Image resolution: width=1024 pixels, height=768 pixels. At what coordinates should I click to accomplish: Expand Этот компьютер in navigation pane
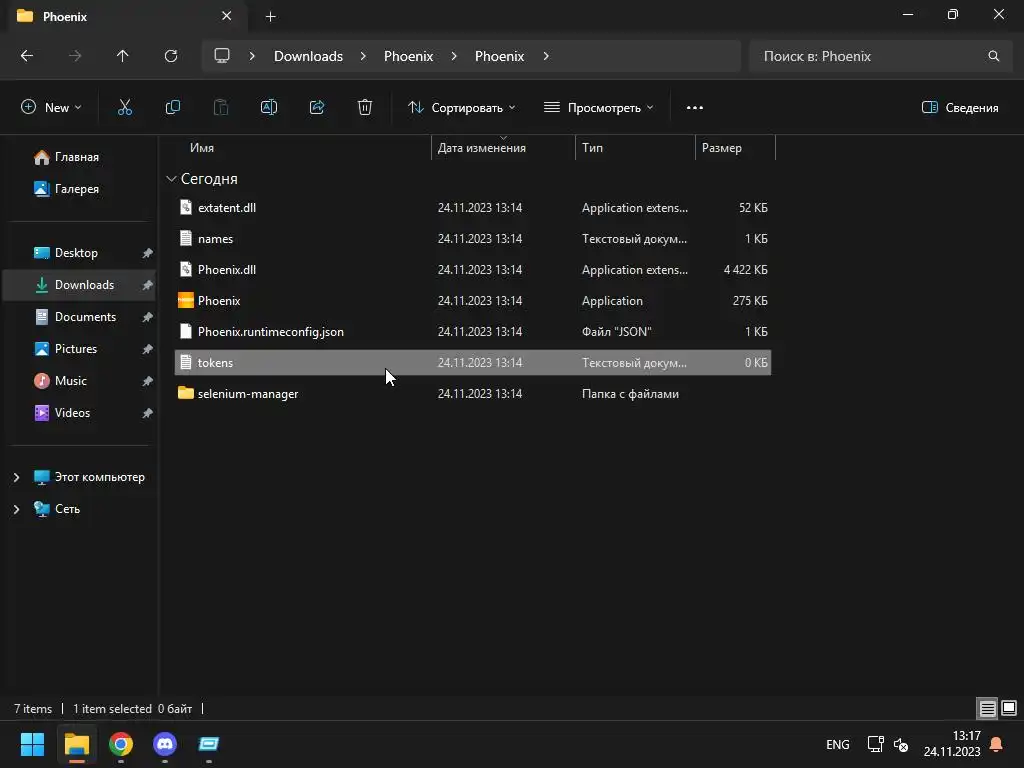click(x=16, y=477)
